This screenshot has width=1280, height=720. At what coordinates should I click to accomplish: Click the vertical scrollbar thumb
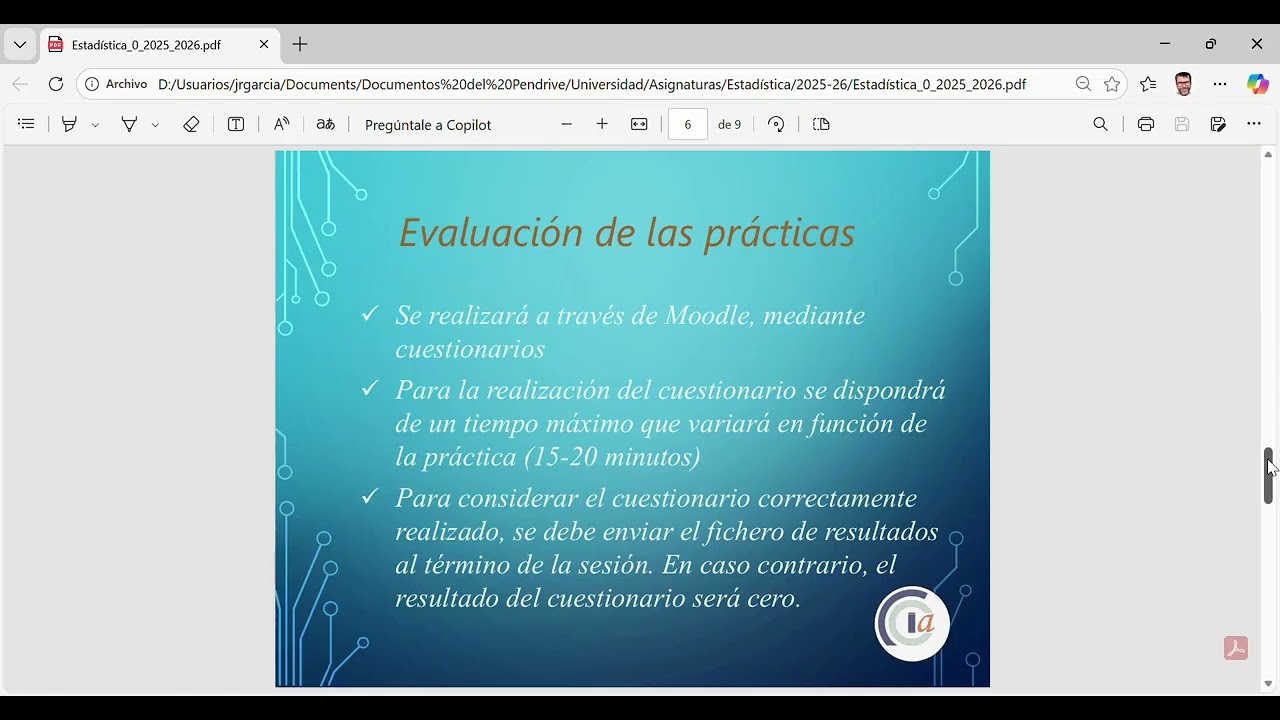(1268, 475)
